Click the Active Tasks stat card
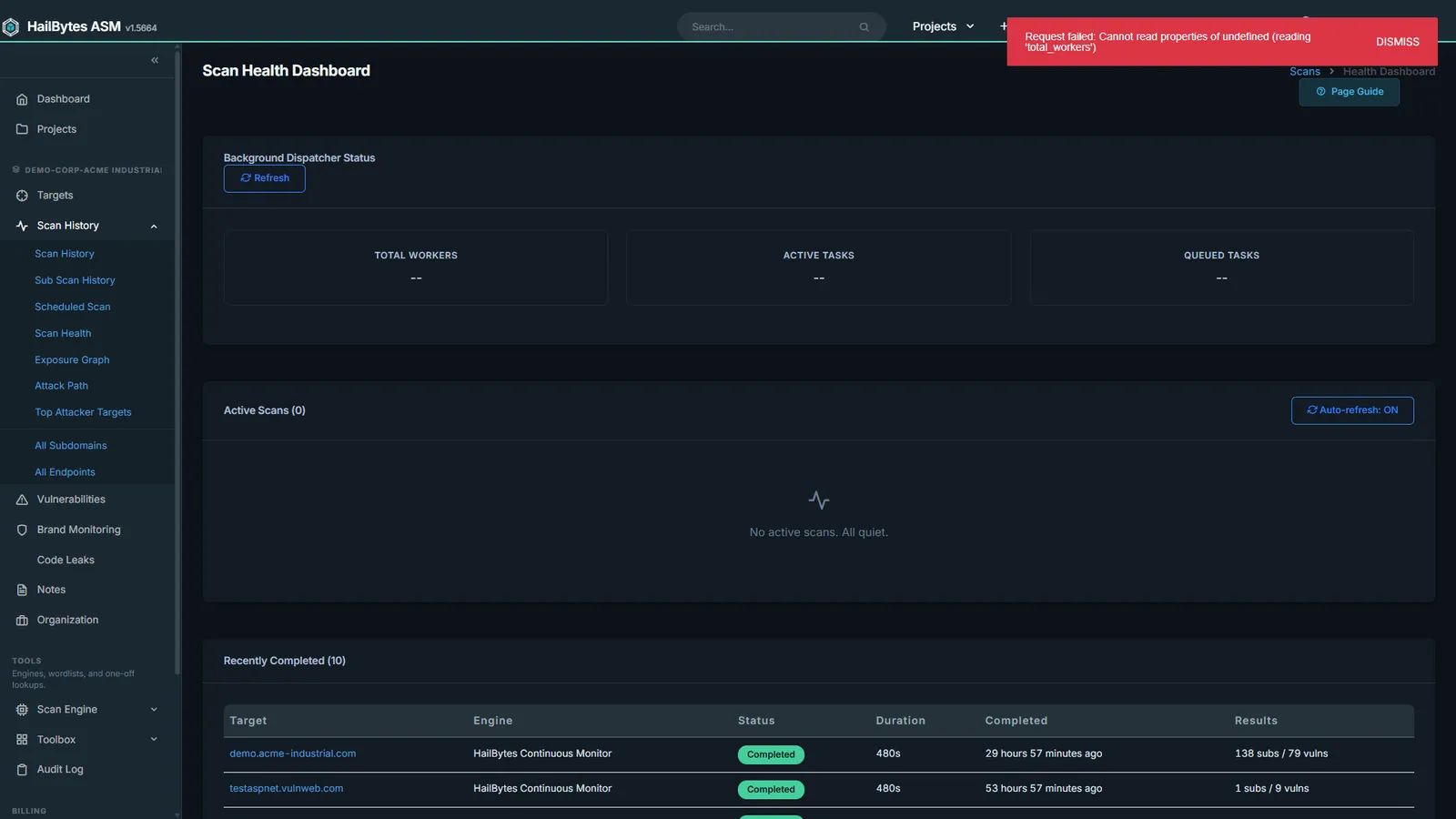 (x=819, y=268)
